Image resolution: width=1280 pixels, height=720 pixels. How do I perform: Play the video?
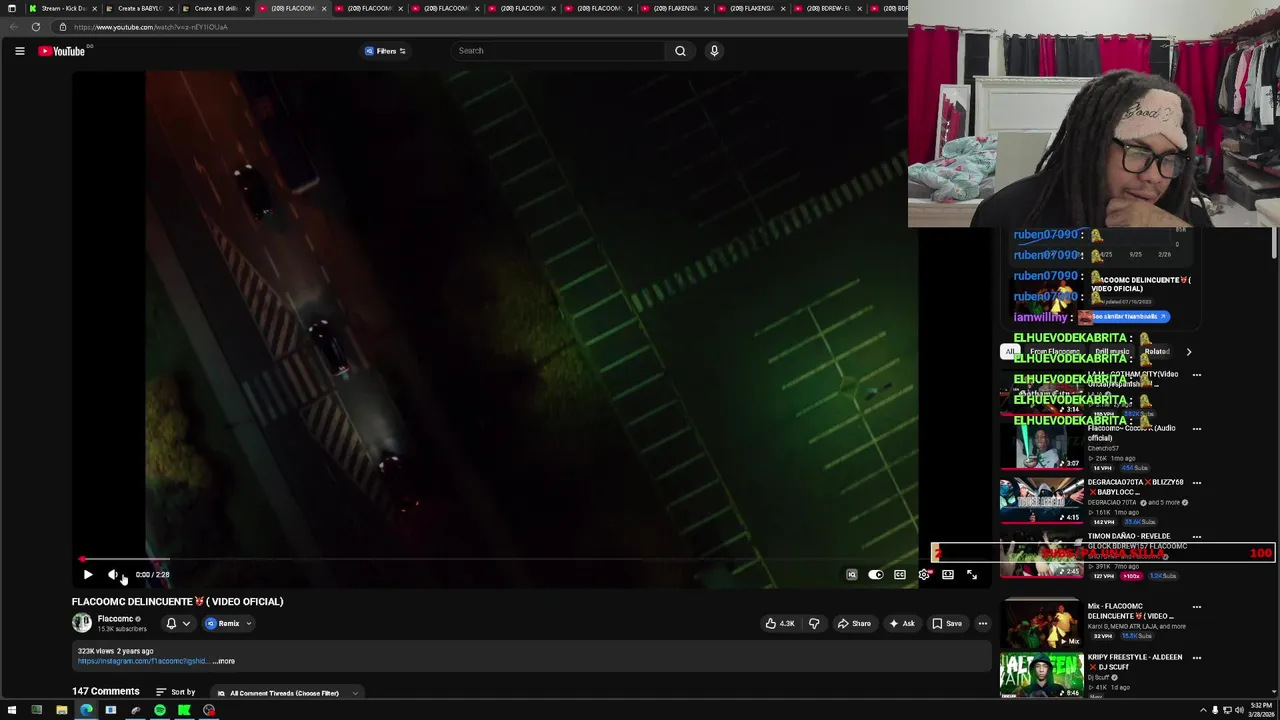point(87,575)
